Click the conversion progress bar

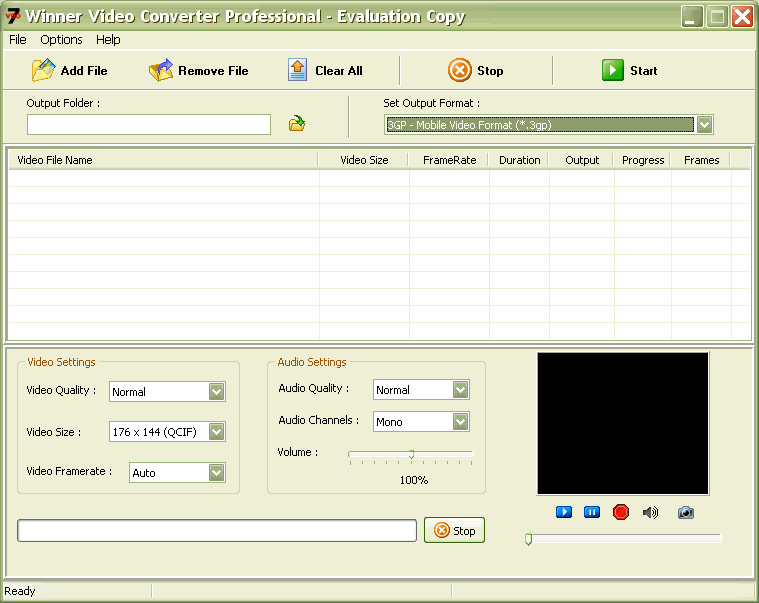(x=217, y=531)
